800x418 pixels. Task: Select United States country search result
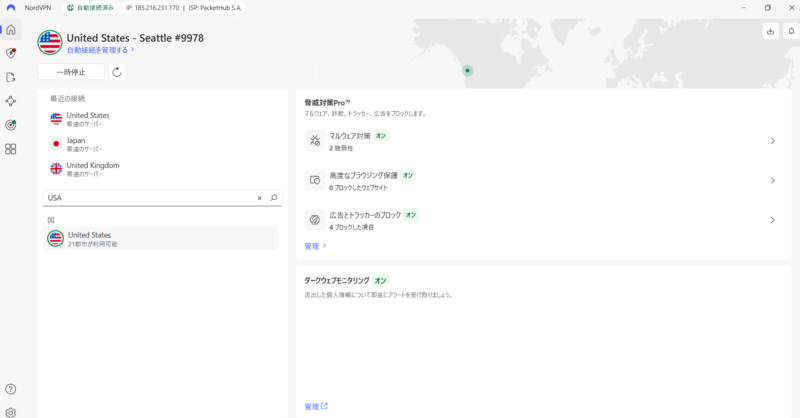[x=161, y=239]
